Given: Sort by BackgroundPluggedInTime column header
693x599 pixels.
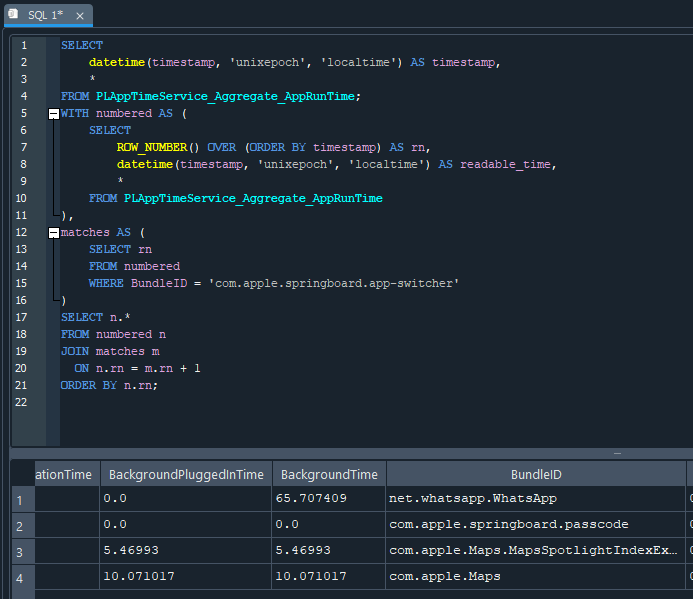Looking at the screenshot, I should coord(186,474).
